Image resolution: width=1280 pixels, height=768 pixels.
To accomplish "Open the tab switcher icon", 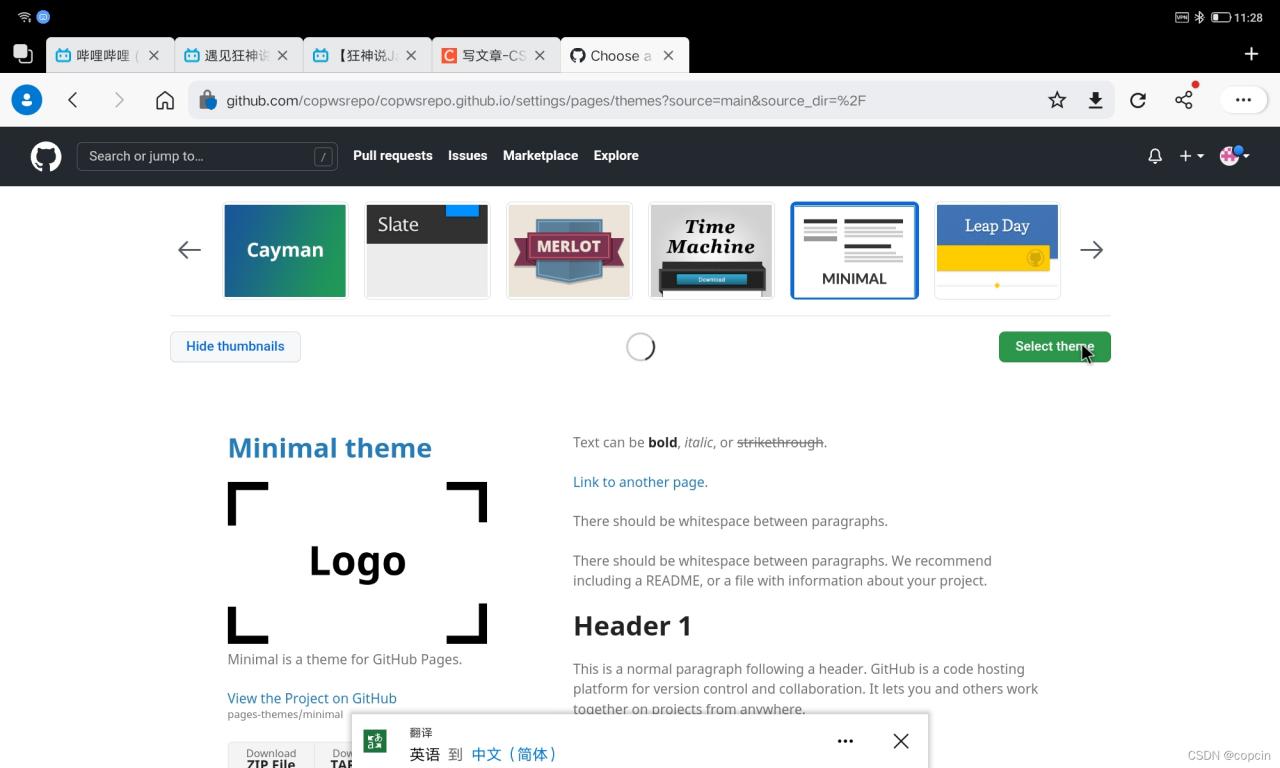I will tap(22, 54).
